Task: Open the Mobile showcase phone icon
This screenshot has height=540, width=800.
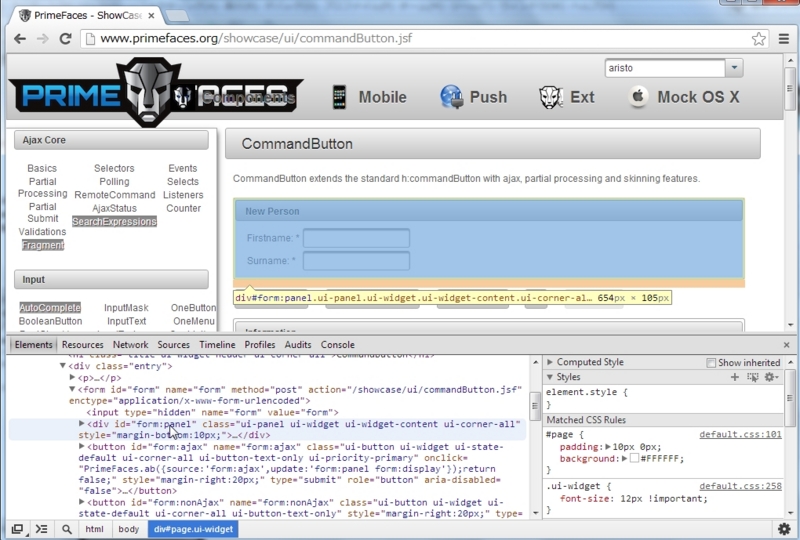Action: pos(339,97)
